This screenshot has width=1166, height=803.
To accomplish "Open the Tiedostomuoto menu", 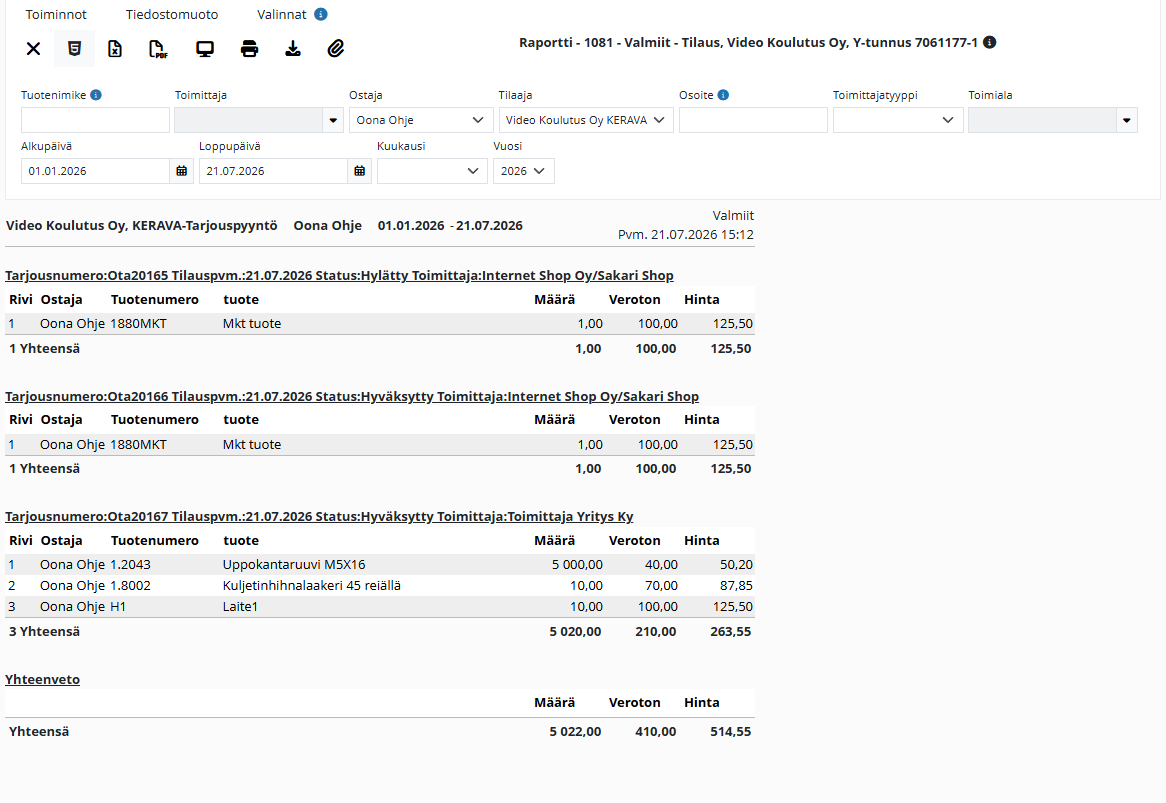I will (172, 14).
